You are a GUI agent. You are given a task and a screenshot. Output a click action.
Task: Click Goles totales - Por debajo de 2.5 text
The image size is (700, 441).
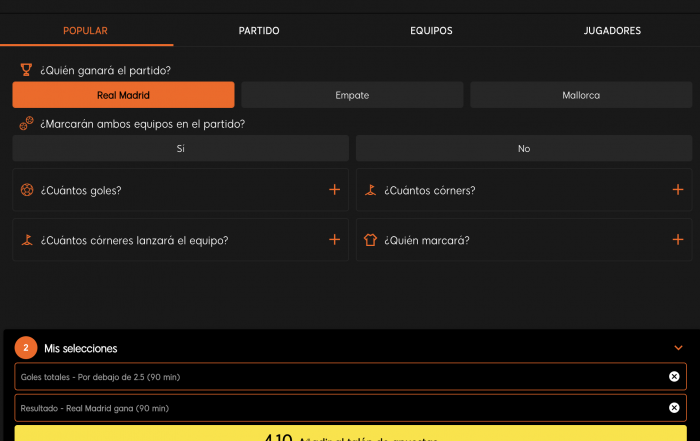[x=100, y=377]
